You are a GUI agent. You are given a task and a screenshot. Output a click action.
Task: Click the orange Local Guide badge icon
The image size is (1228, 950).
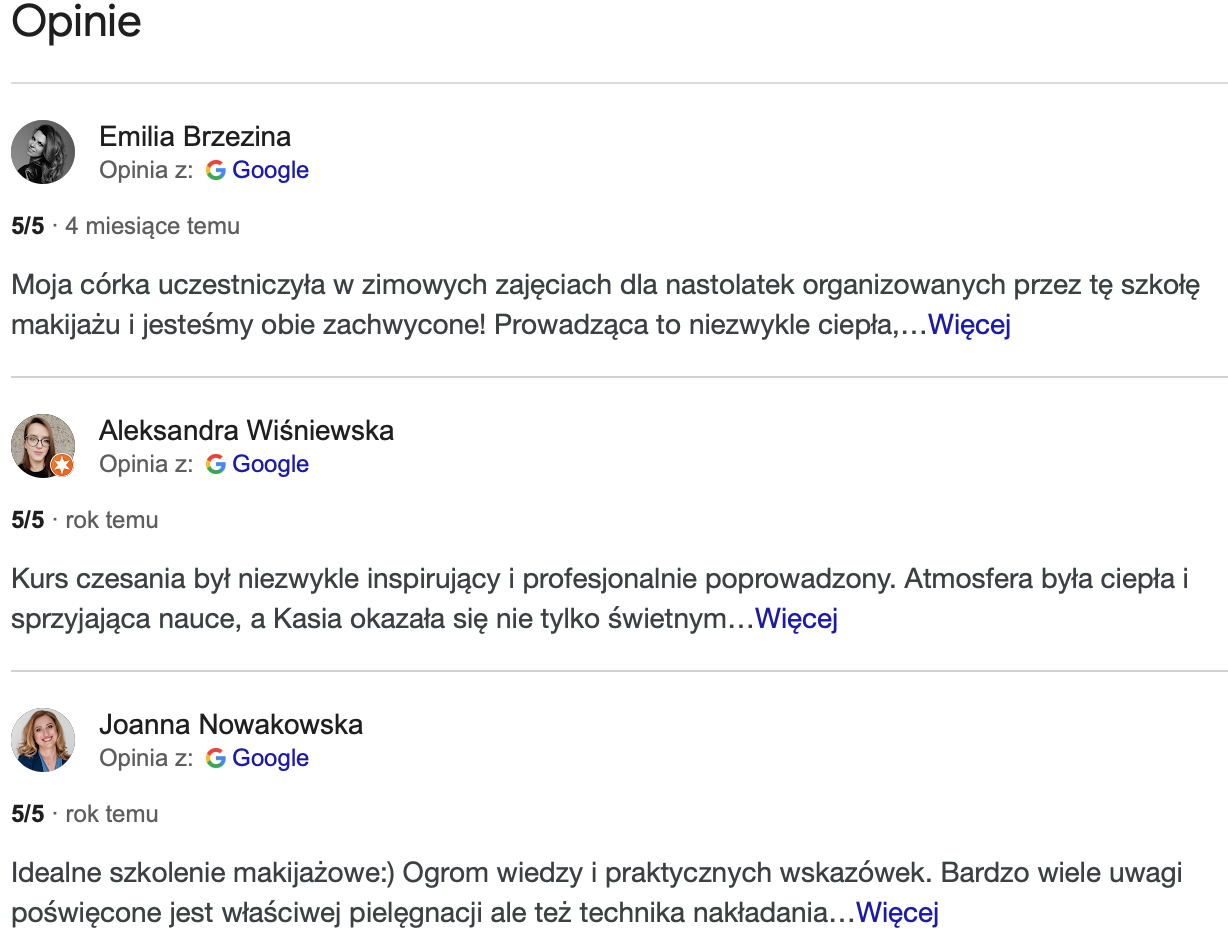click(x=62, y=465)
